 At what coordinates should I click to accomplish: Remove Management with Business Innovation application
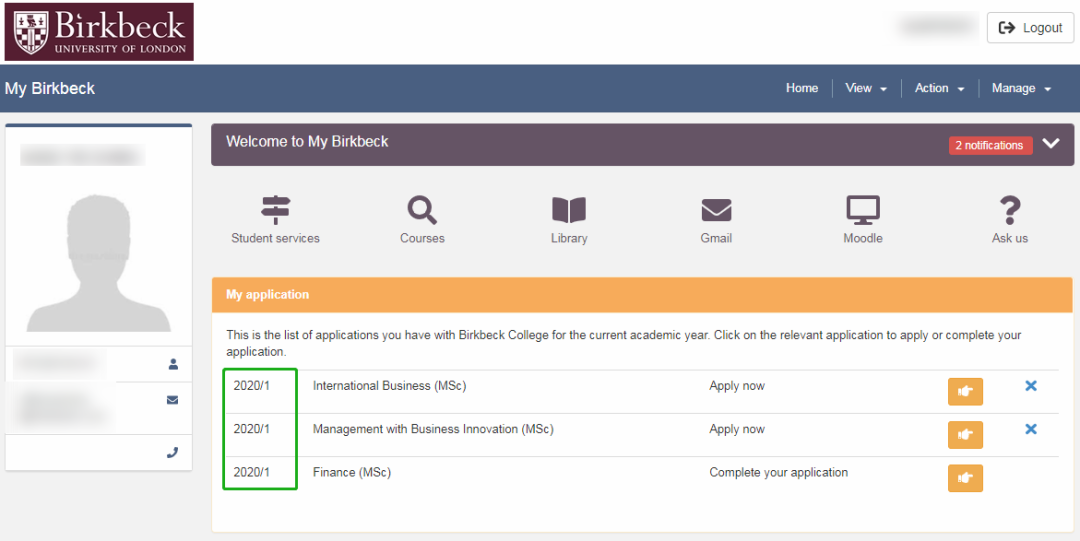(1031, 429)
